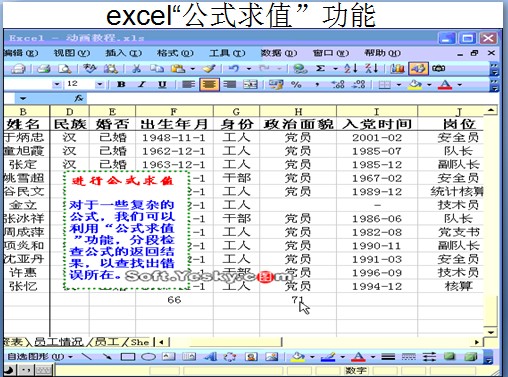Open Print Preview magnifier icon
This screenshot has width=508, height=377.
pyautogui.click(x=65, y=69)
